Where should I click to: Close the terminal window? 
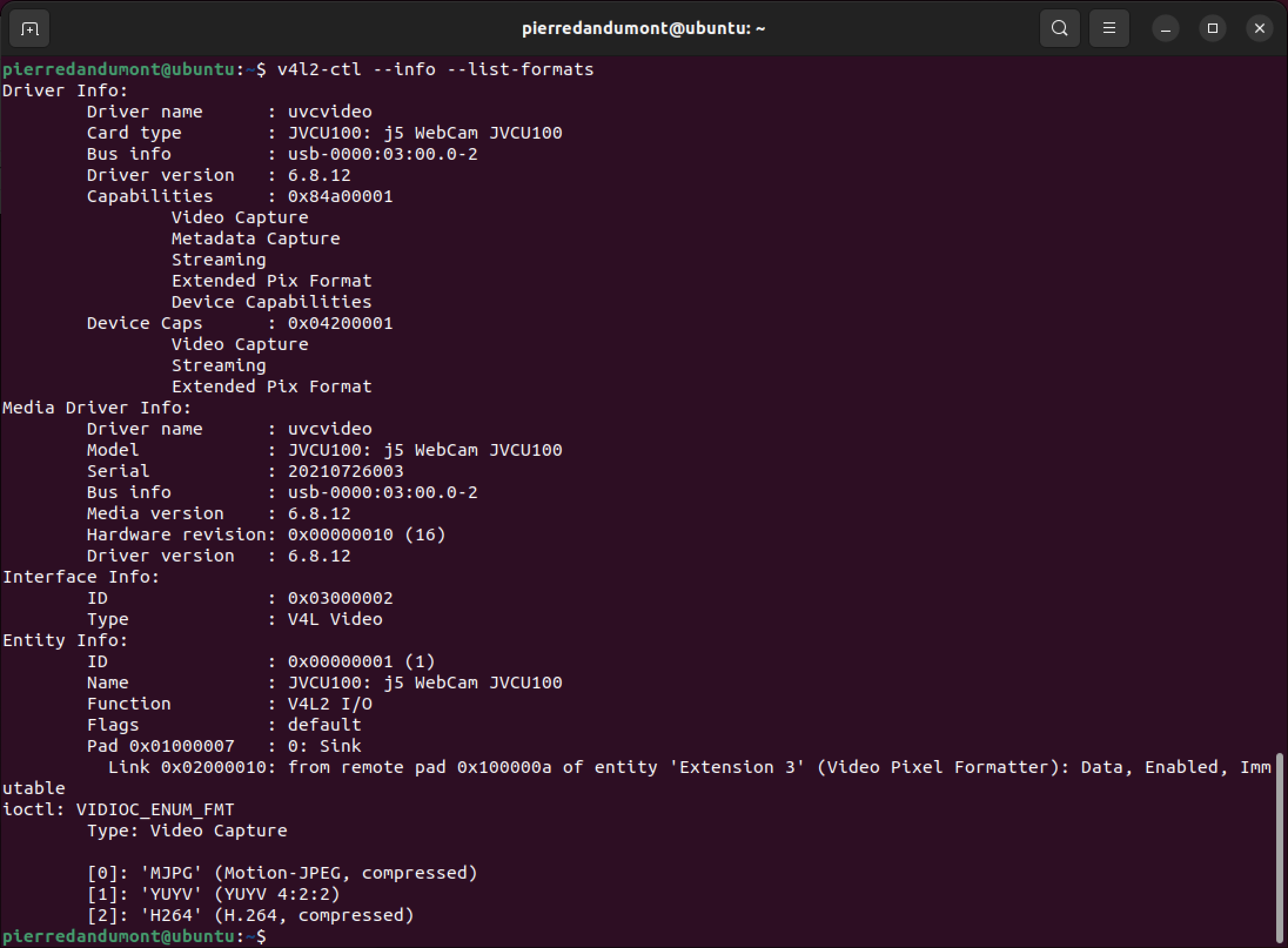pyautogui.click(x=1259, y=29)
